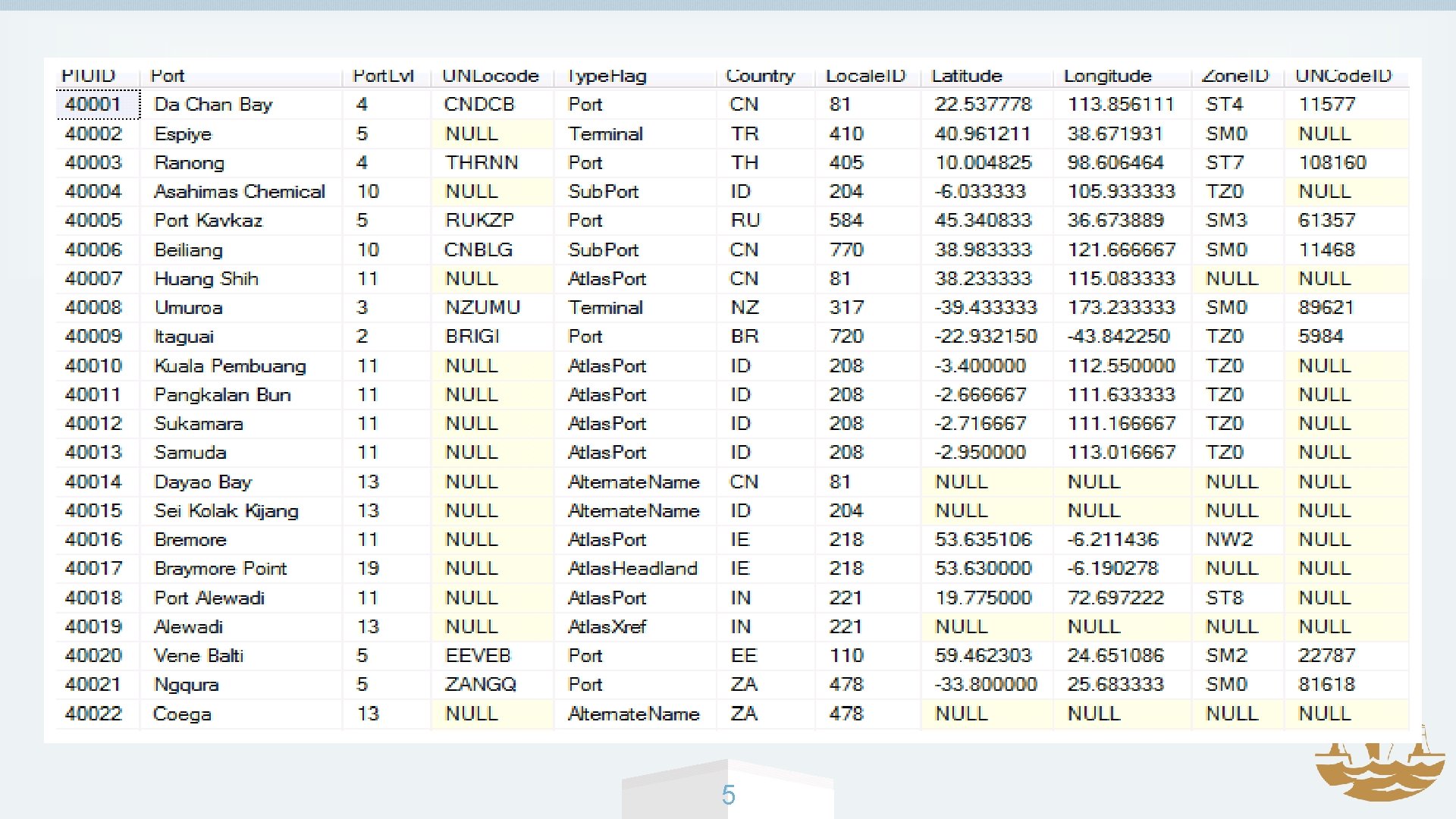This screenshot has height=819, width=1456.
Task: Click the slide page number 5
Action: click(x=728, y=795)
